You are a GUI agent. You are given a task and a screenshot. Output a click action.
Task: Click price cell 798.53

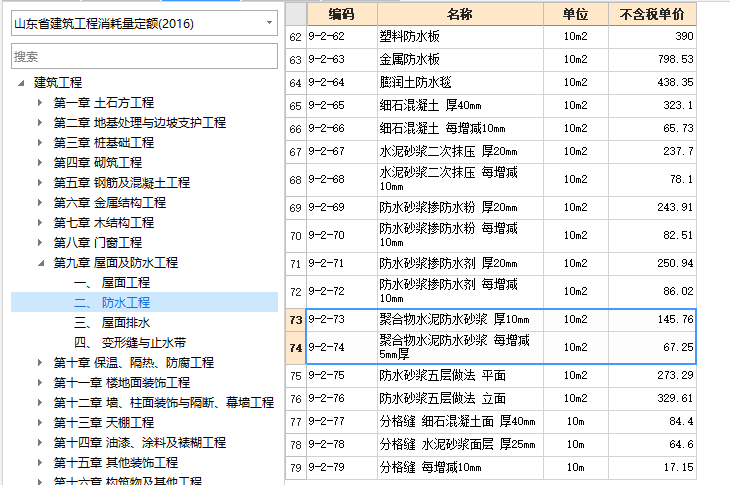[x=652, y=60]
